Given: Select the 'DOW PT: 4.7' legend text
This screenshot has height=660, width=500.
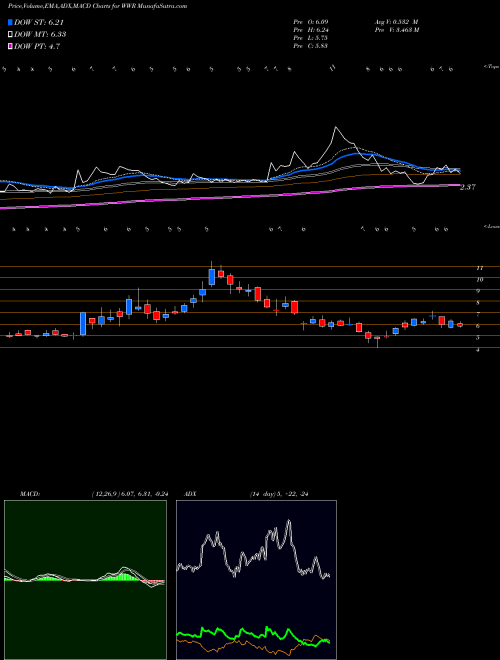Looking at the screenshot, I should [x=37, y=46].
